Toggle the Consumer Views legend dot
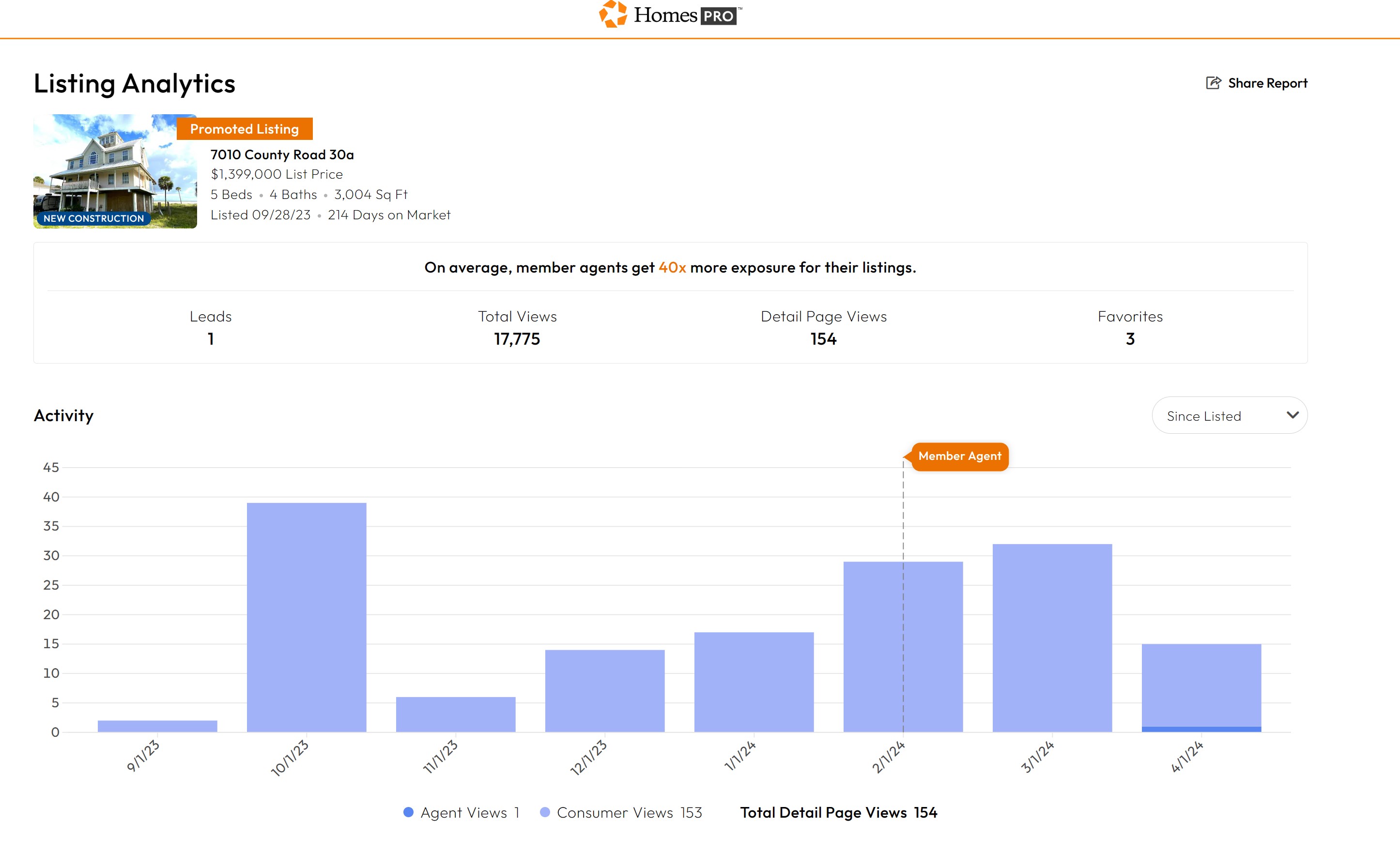 coord(544,812)
